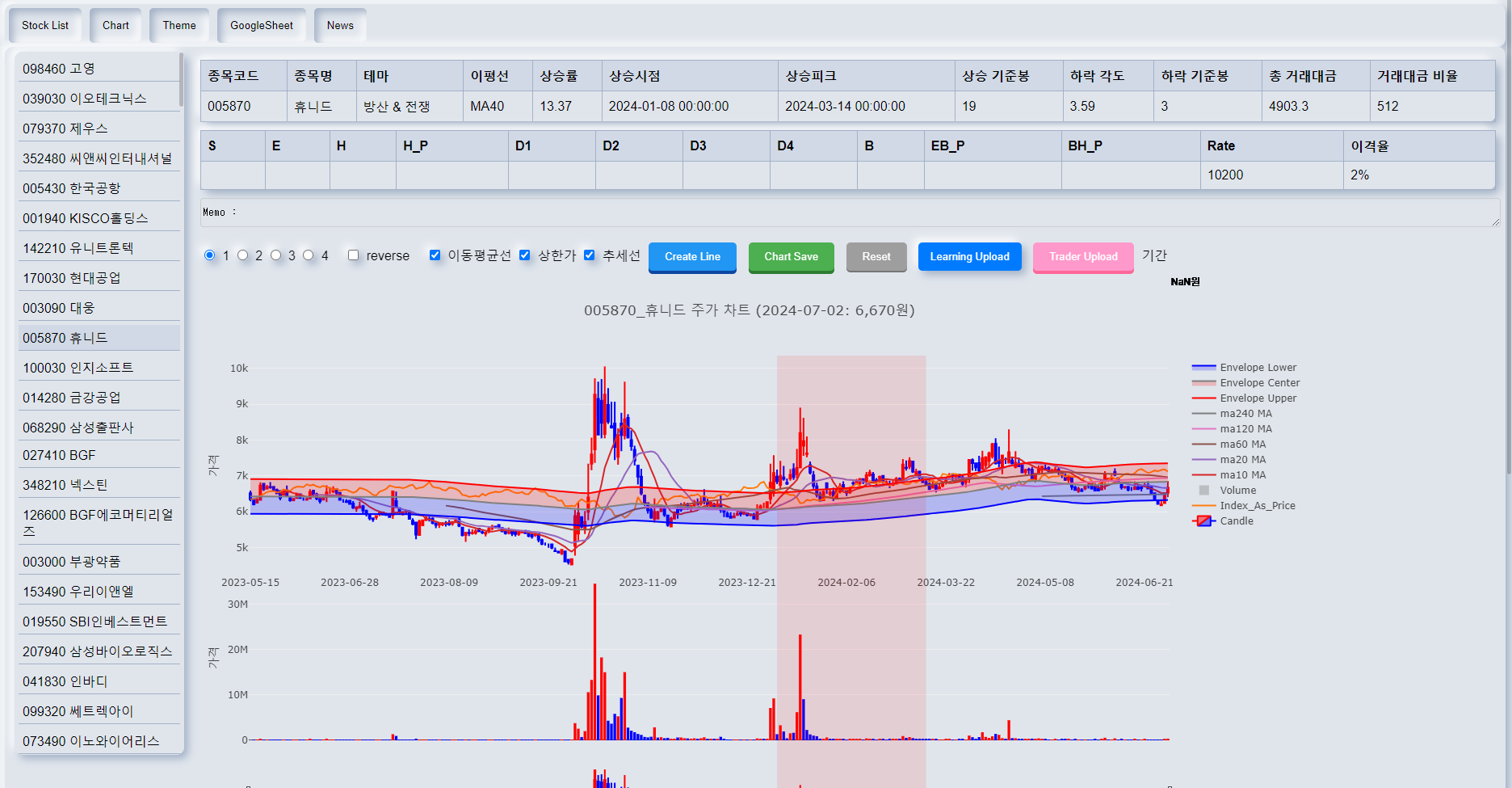Select radio button 2
This screenshot has height=788, width=1512.
point(244,255)
